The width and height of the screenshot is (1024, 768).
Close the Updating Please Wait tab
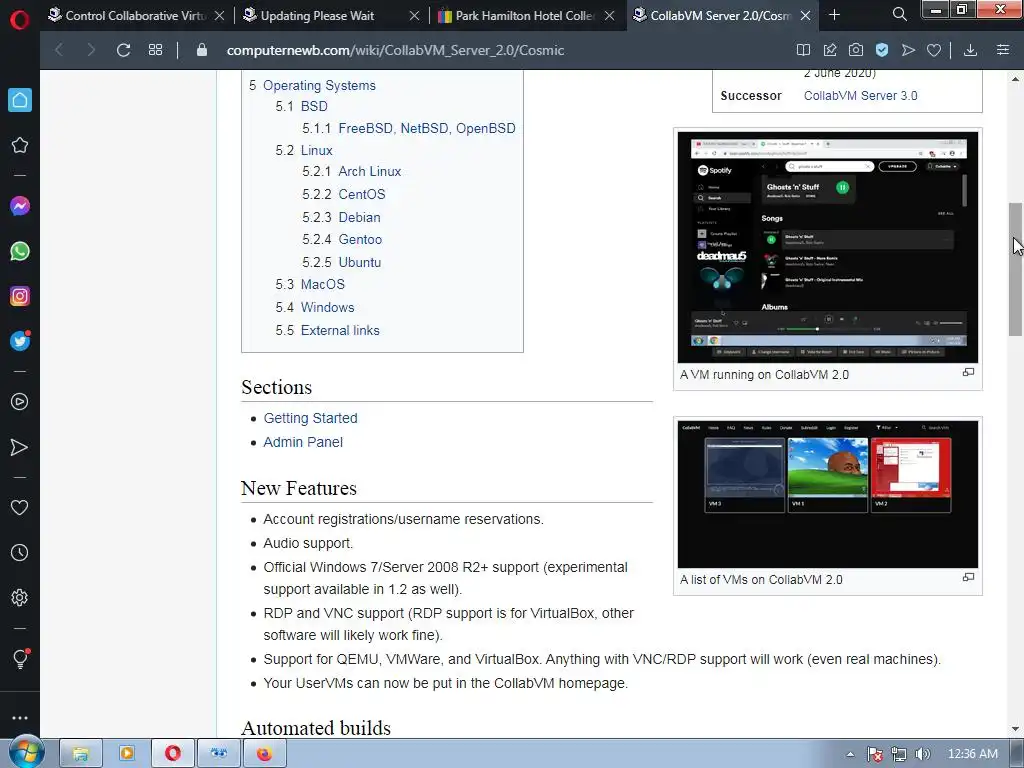[x=414, y=16]
